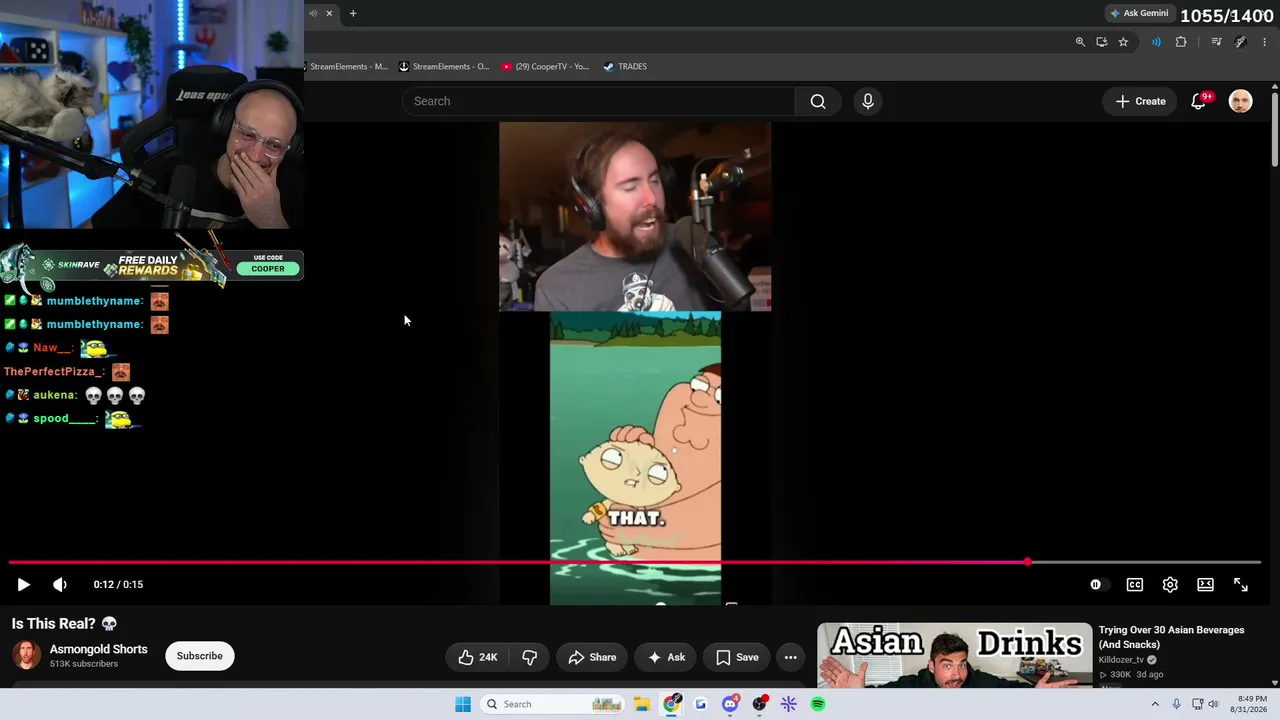1280x720 pixels.
Task: Search with your voice microphone
Action: coord(868,101)
